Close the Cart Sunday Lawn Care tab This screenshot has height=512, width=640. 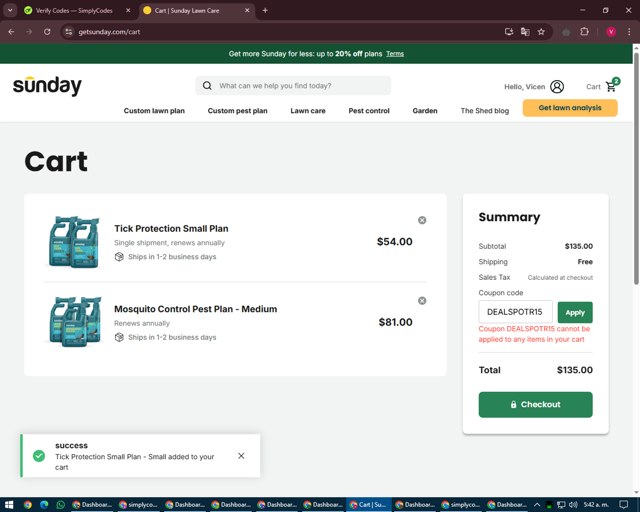(x=247, y=11)
